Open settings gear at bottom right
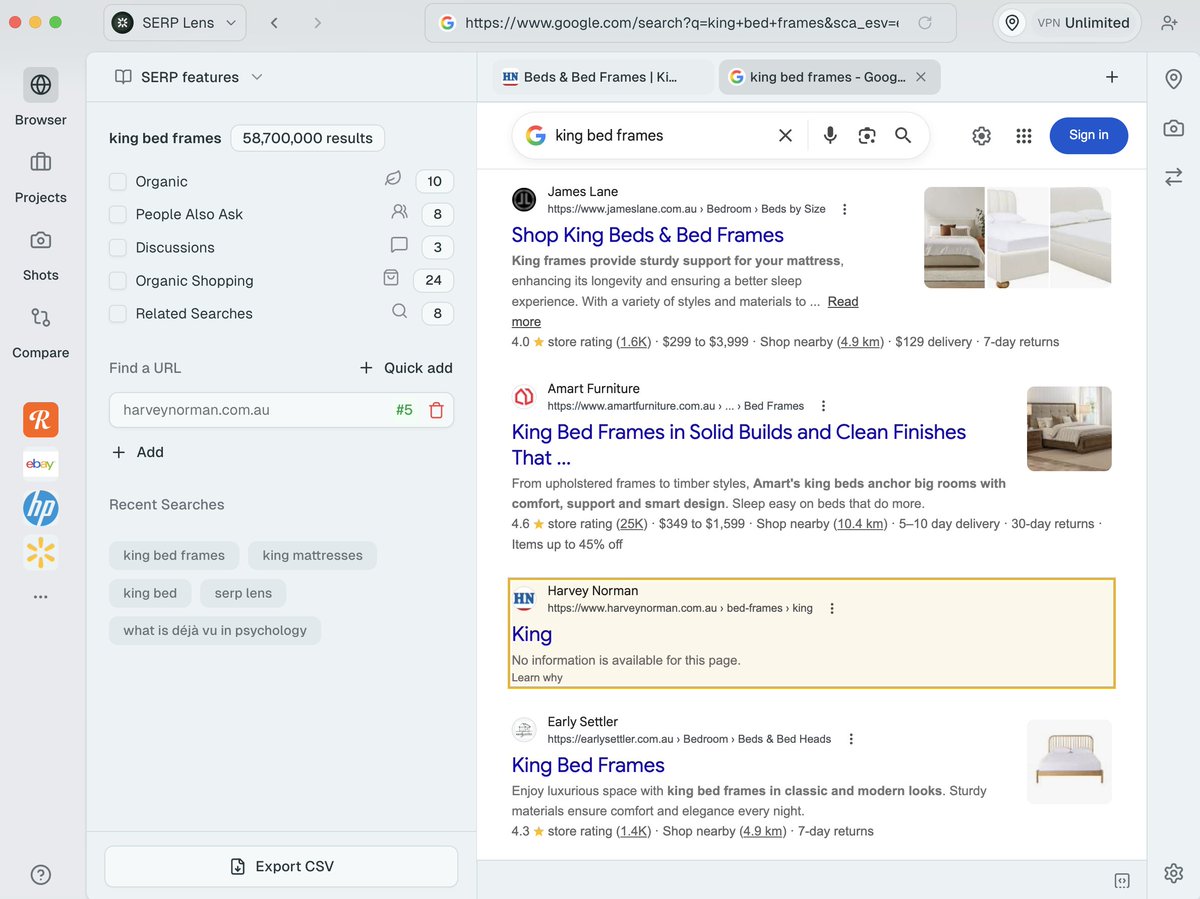 tap(1174, 873)
